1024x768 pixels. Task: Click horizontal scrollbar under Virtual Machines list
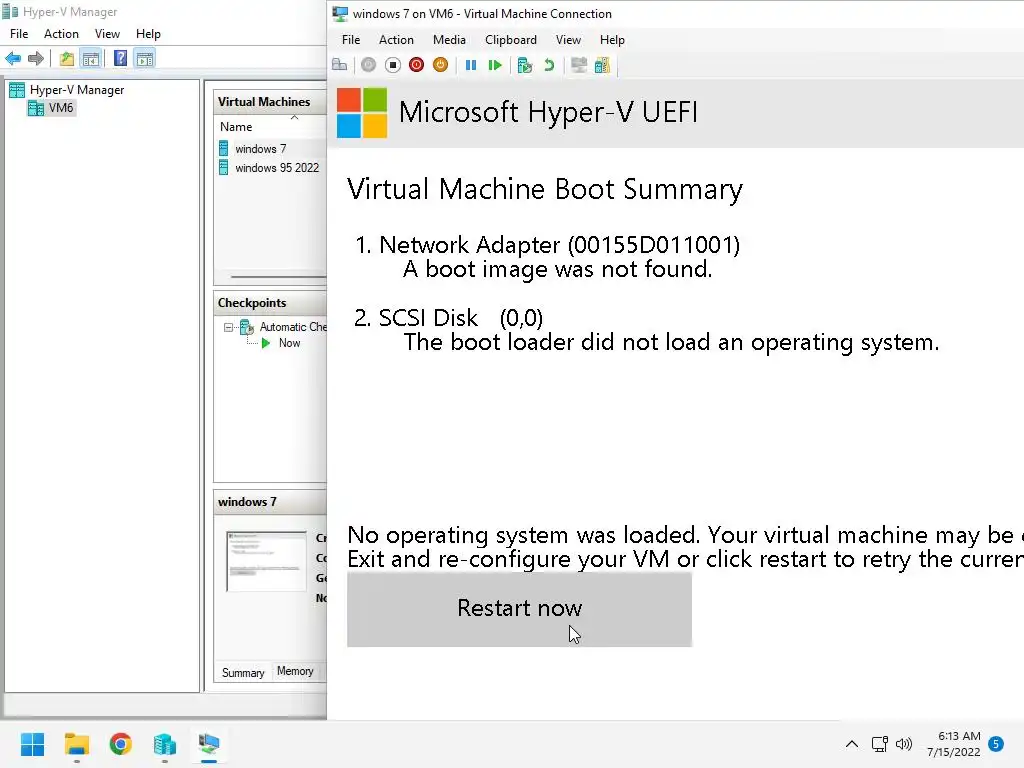pyautogui.click(x=278, y=277)
